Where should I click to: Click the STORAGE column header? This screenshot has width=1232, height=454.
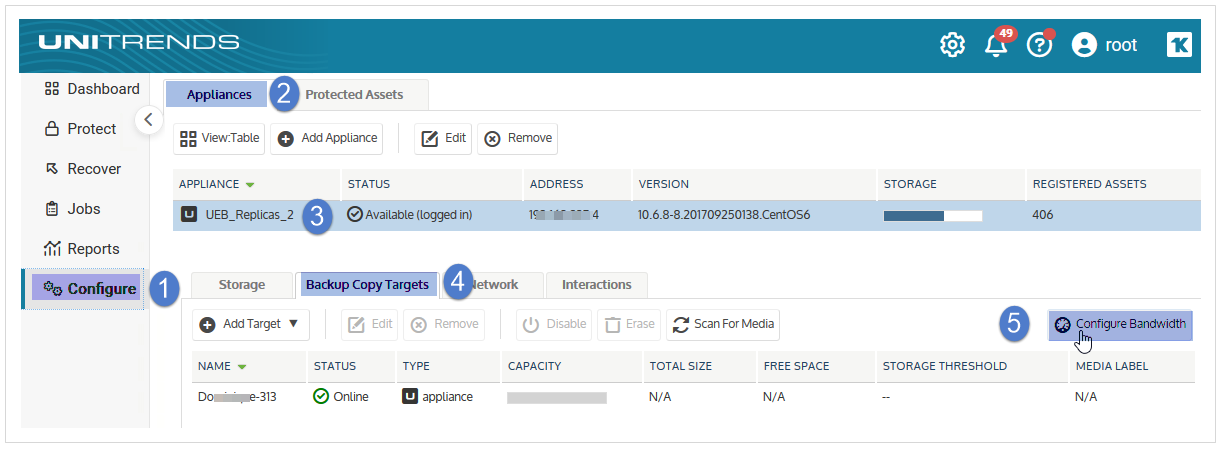coord(910,184)
